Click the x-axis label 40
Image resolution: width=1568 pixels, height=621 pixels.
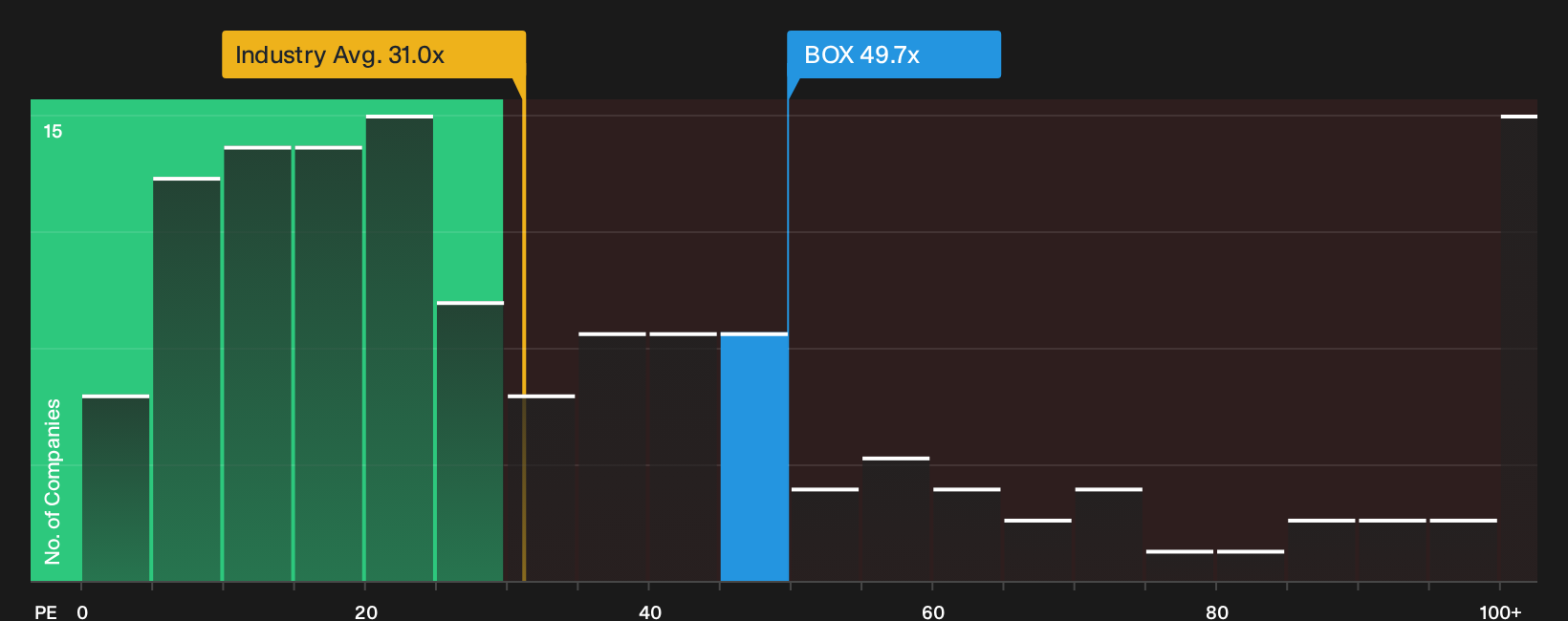[x=650, y=611]
